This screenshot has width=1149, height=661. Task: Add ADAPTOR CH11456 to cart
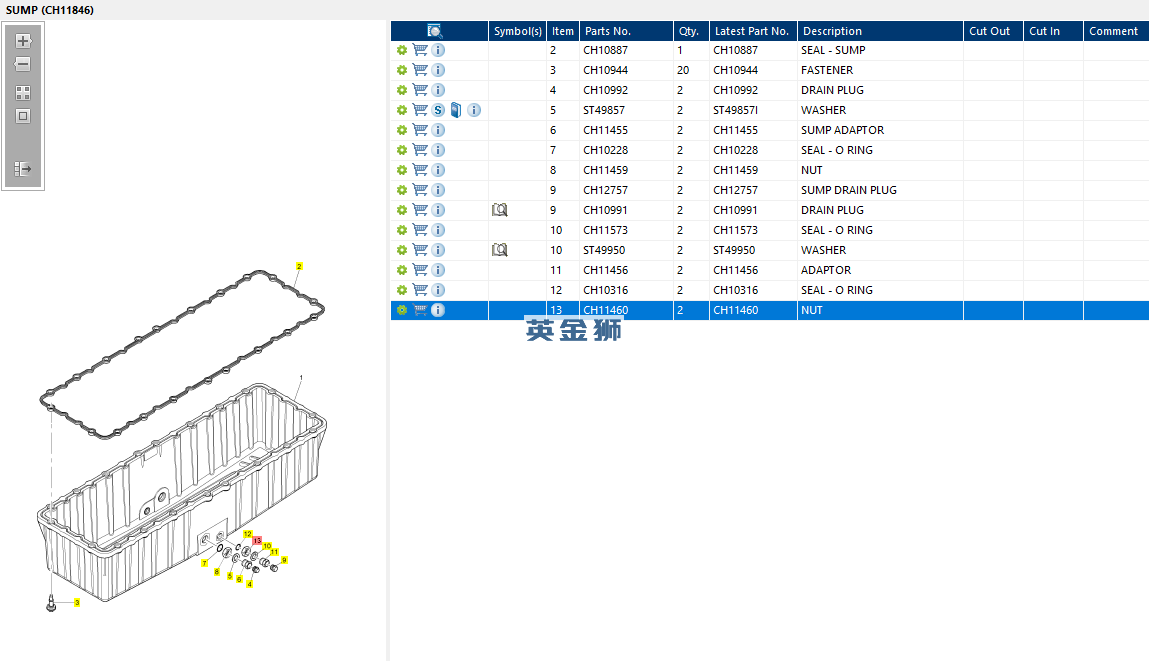(x=420, y=270)
